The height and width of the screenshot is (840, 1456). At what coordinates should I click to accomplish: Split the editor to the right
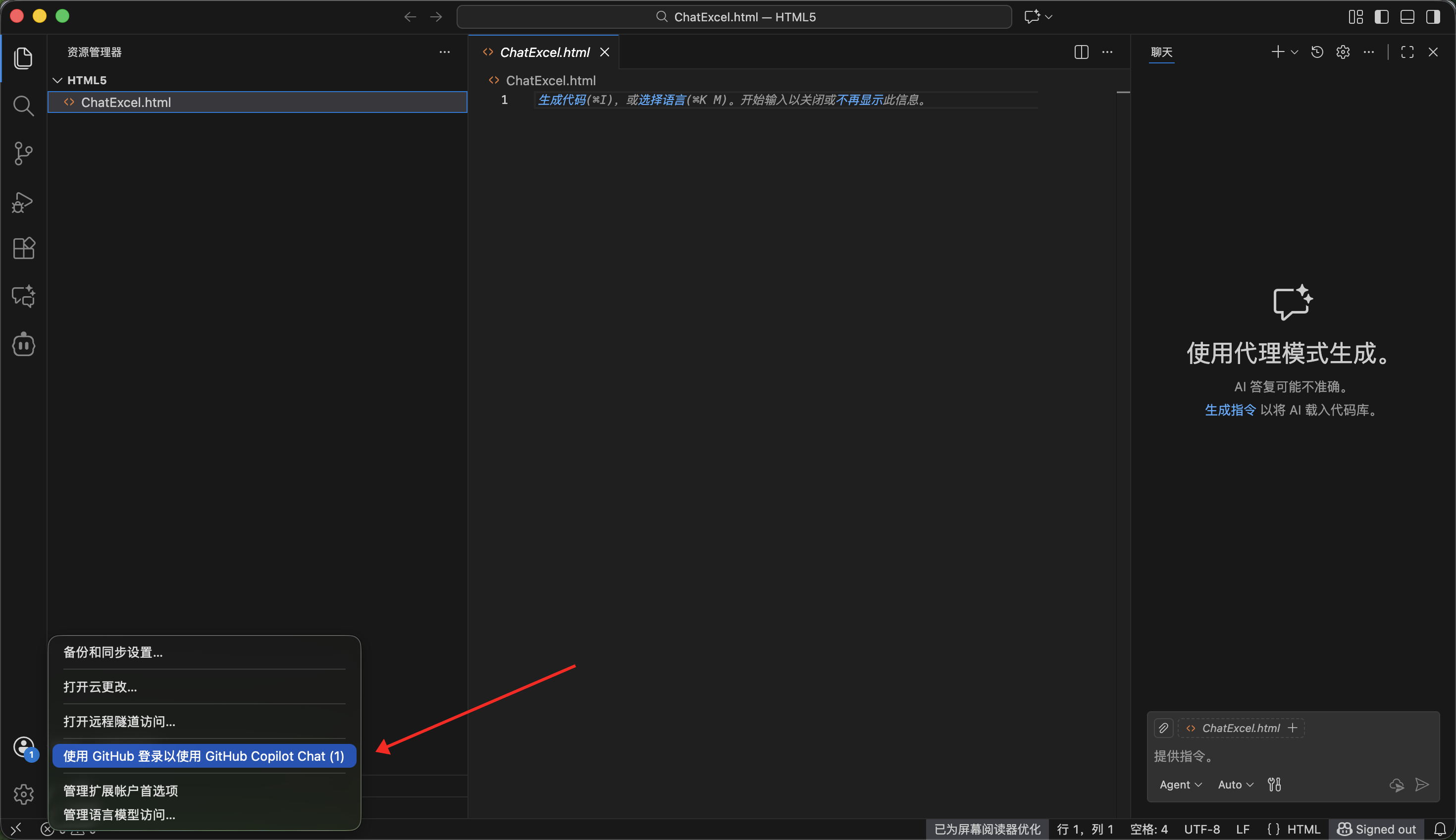[1081, 52]
